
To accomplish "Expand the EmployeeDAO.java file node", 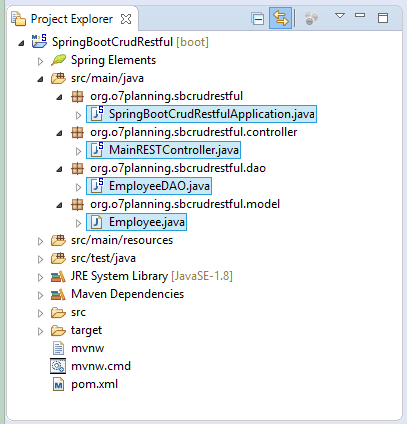I will 78,187.
